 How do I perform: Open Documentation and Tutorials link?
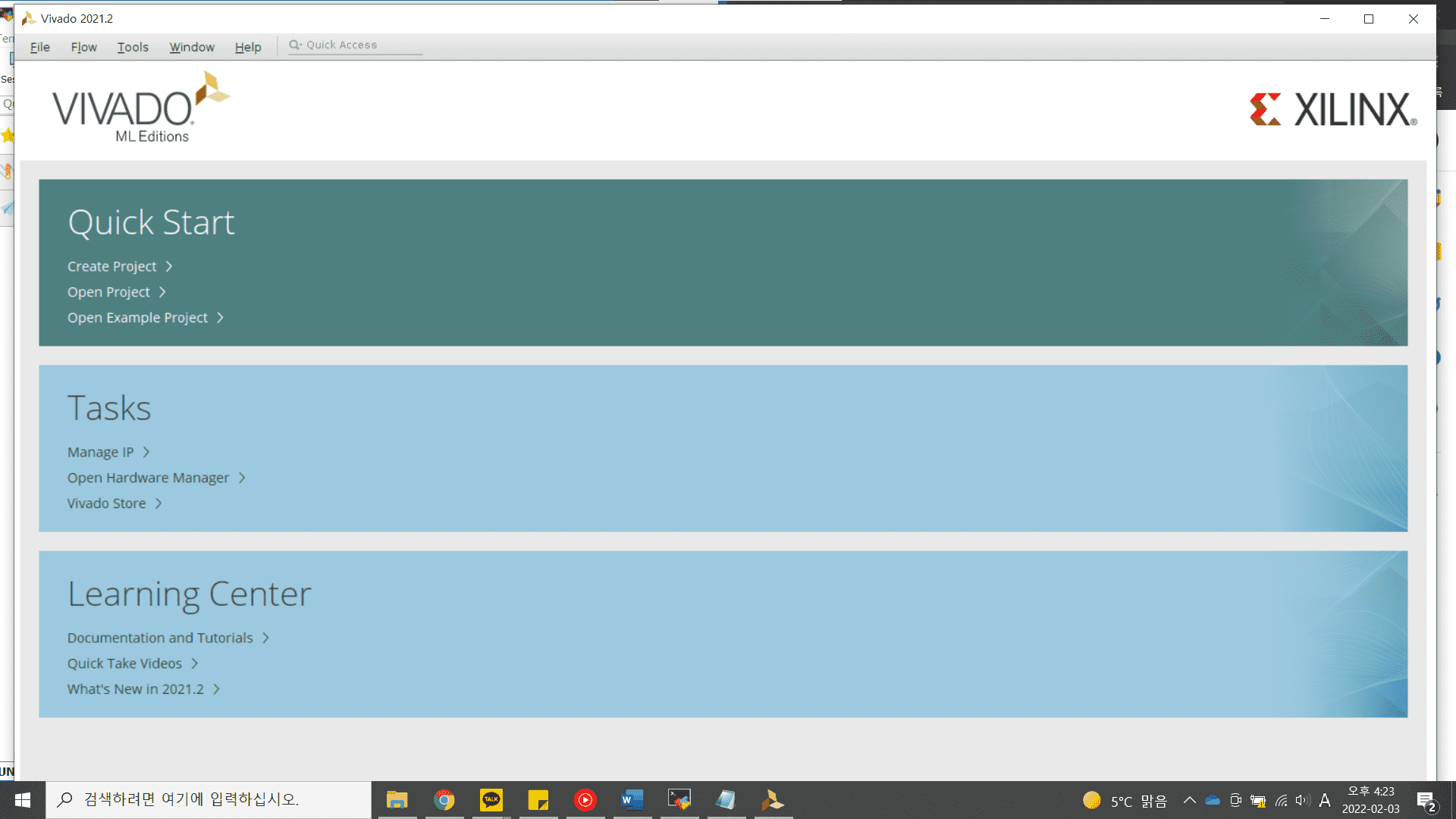(160, 638)
